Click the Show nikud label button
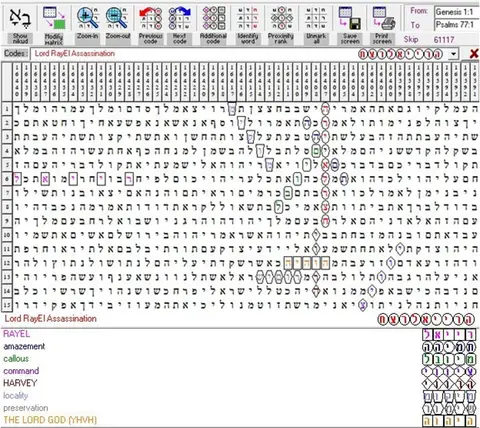The width and height of the screenshot is (480, 428). click(x=20, y=39)
